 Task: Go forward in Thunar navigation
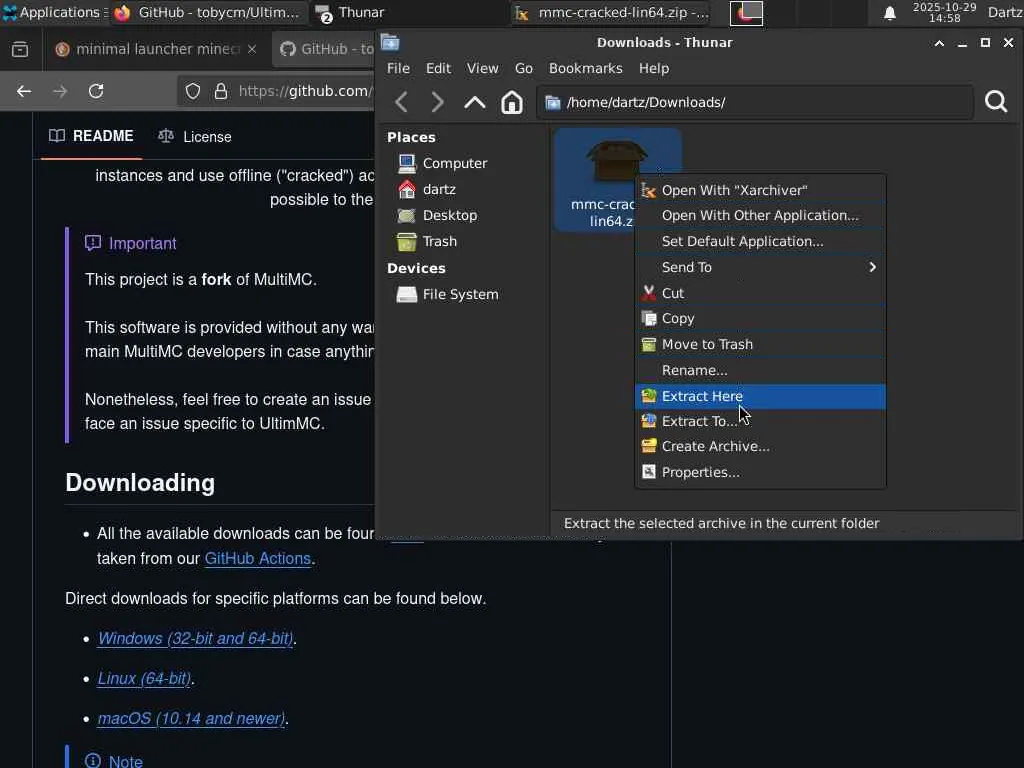(438, 103)
